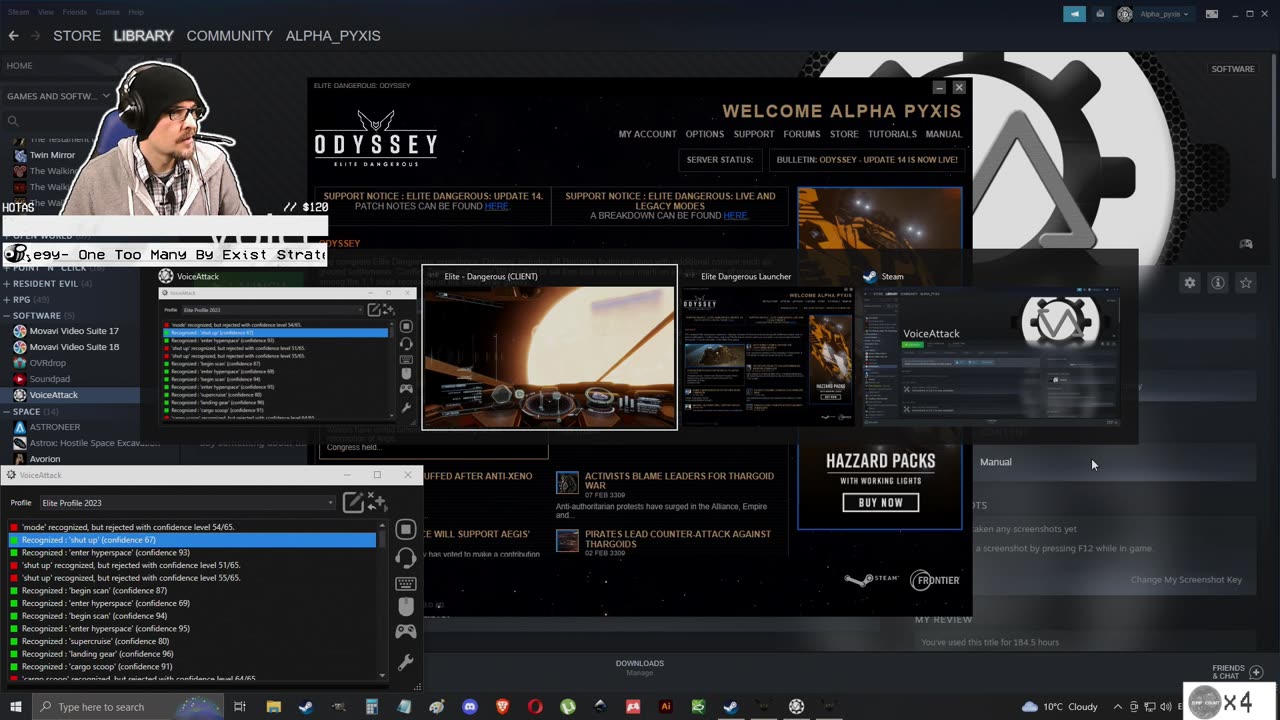This screenshot has height=720, width=1280.
Task: Toggle VoiceAttack mouse shortcuts icon
Action: 406,607
